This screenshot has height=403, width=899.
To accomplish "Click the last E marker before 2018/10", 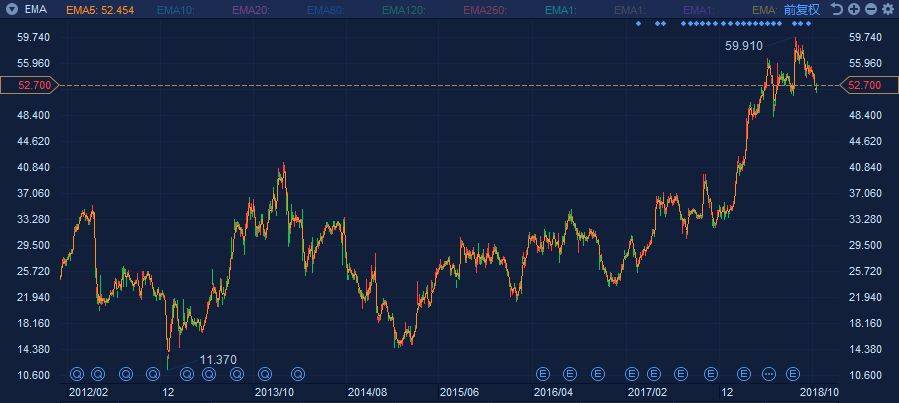I will [793, 374].
